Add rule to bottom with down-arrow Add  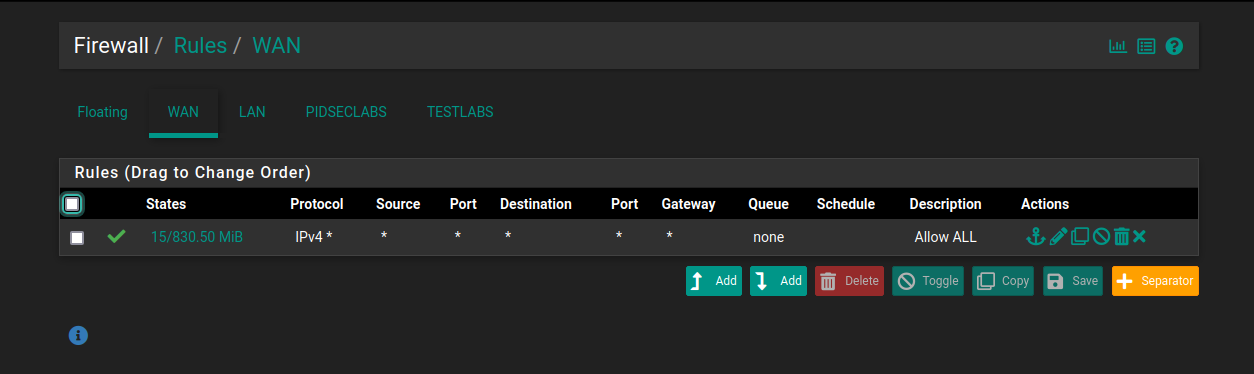coord(778,281)
